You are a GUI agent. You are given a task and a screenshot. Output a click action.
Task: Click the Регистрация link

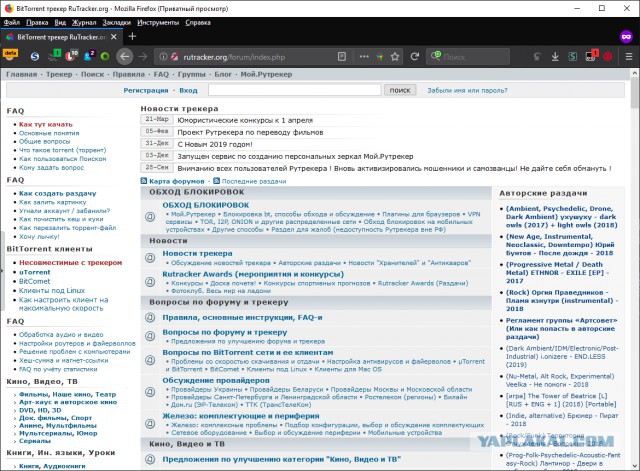point(146,90)
